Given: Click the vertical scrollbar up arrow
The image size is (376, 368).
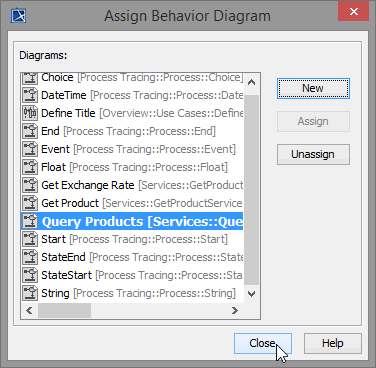Looking at the screenshot, I should coord(252,82).
